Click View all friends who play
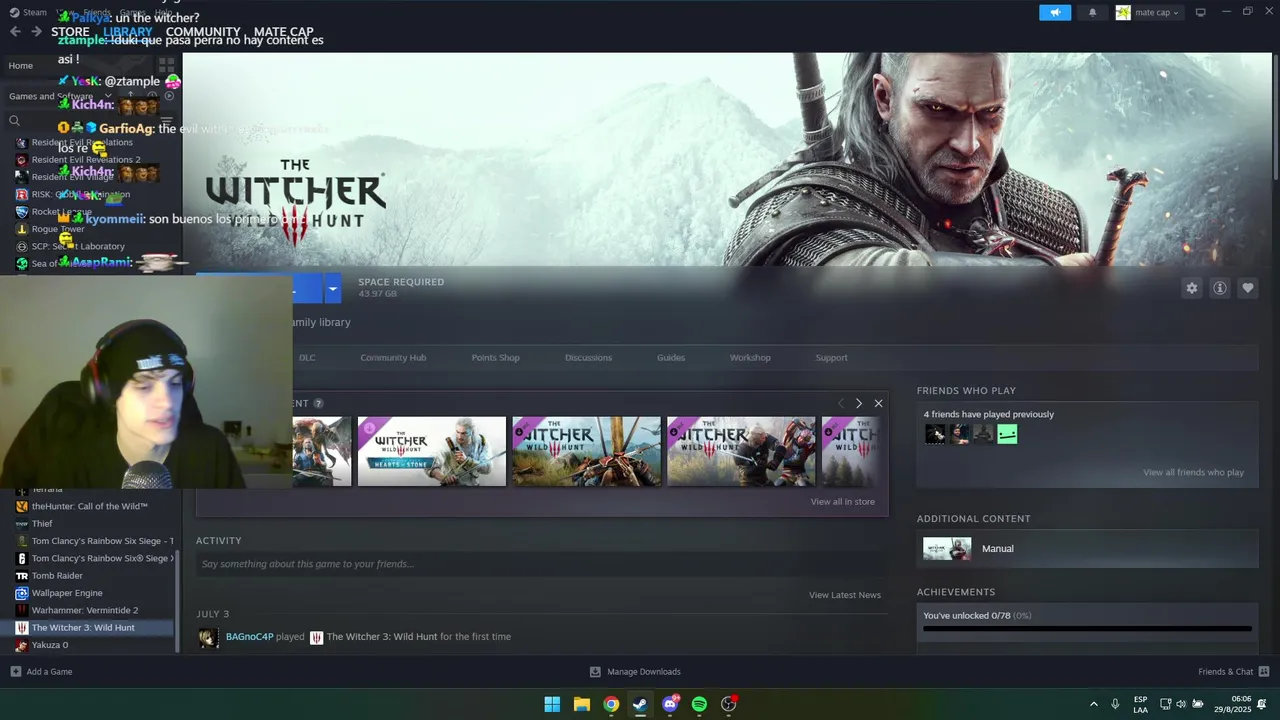Viewport: 1280px width, 720px height. [1193, 472]
